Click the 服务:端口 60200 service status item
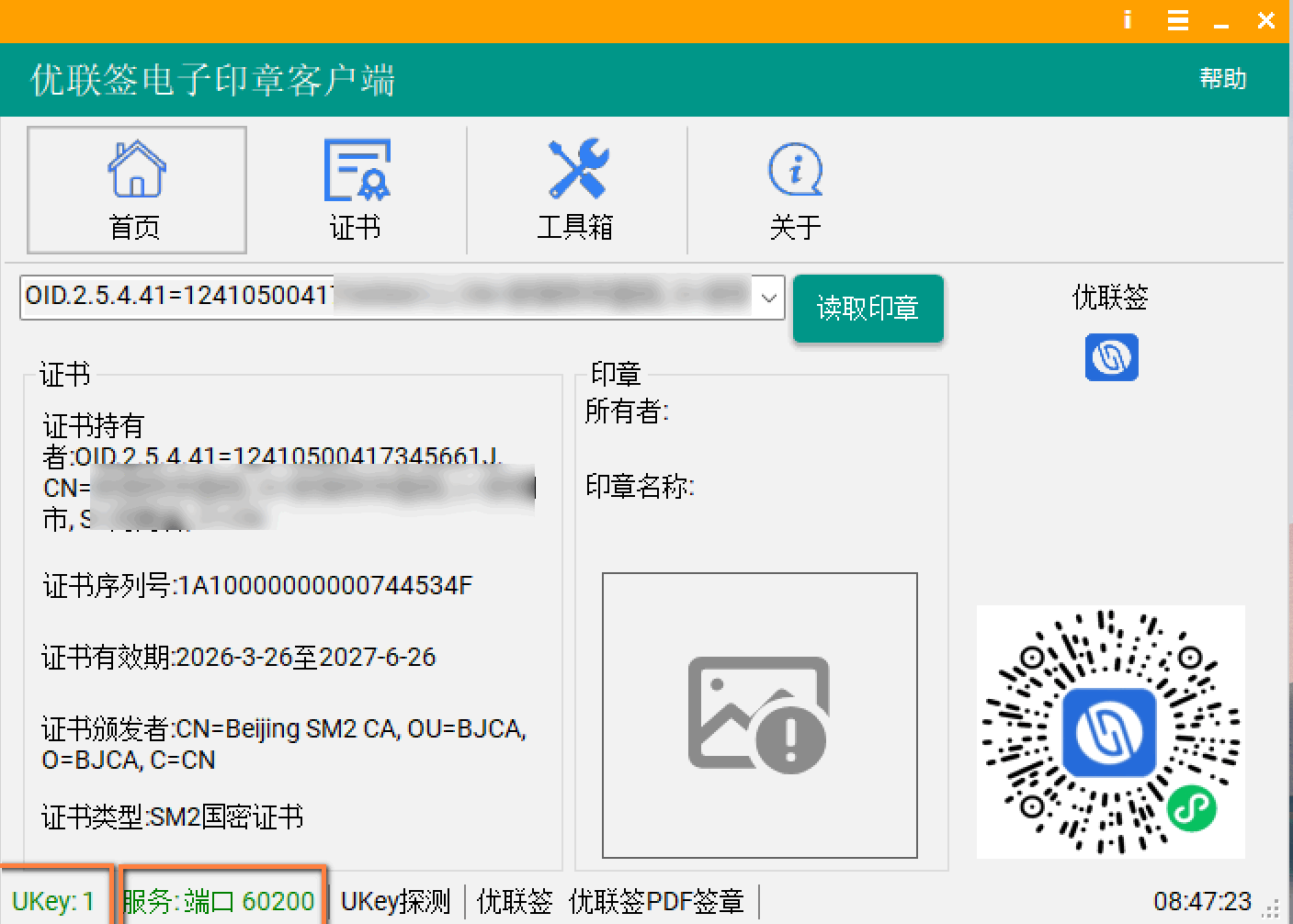 [221, 901]
